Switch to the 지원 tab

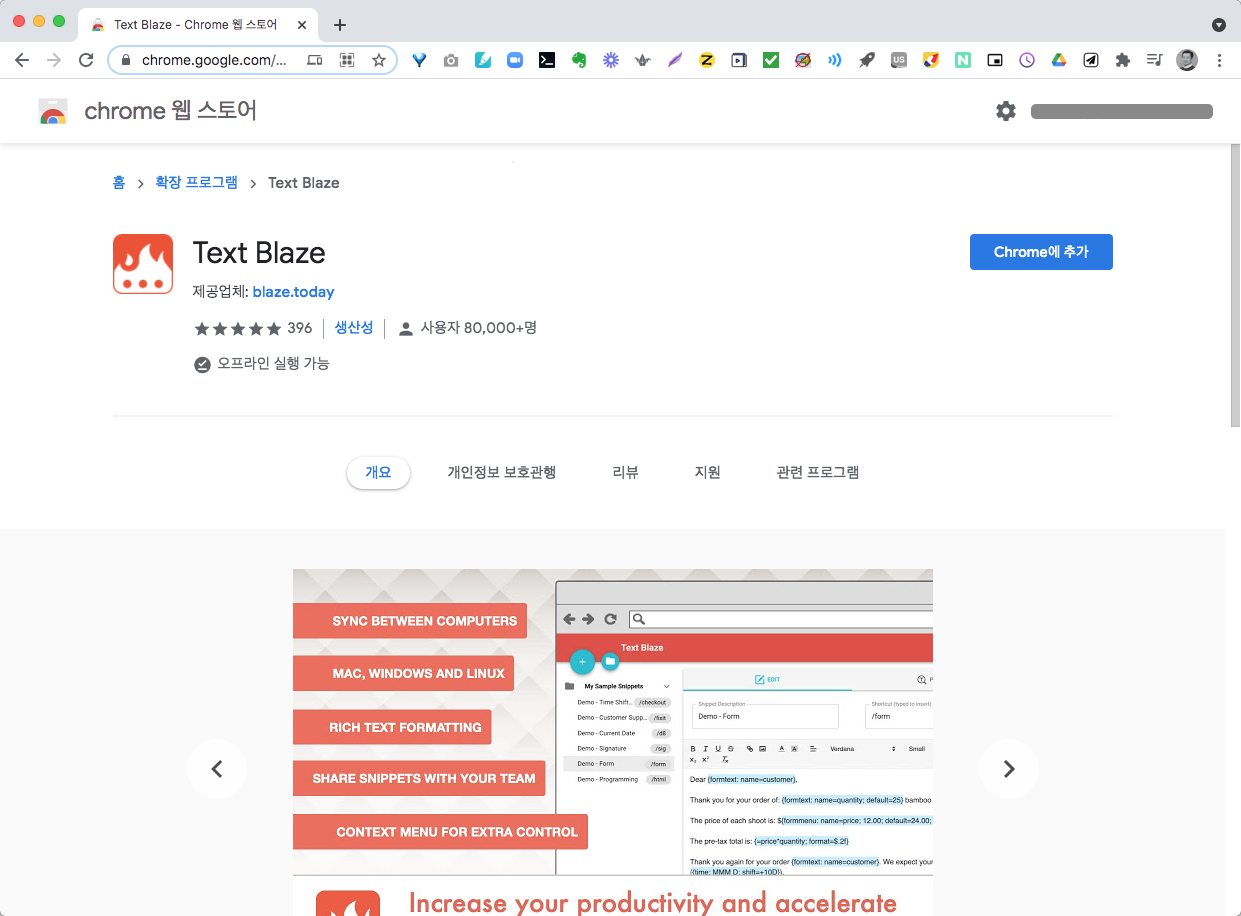coord(708,472)
